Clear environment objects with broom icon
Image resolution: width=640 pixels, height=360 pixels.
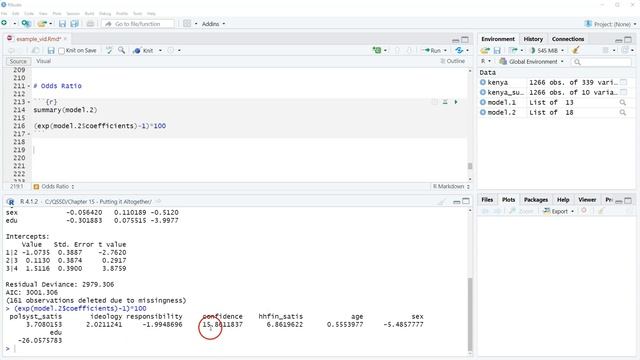coord(576,50)
